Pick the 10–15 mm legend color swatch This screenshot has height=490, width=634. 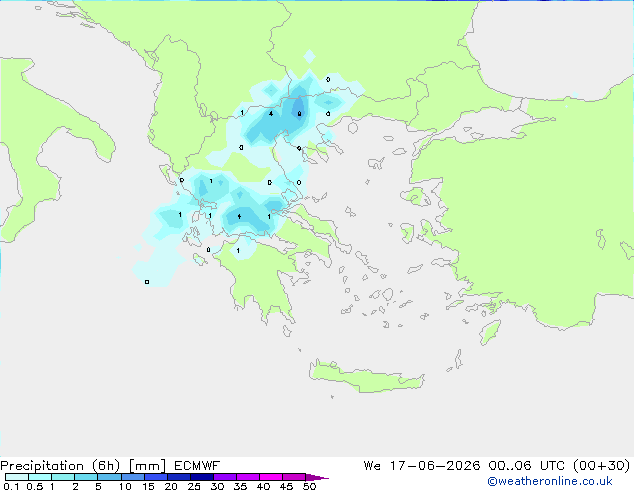[132, 477]
